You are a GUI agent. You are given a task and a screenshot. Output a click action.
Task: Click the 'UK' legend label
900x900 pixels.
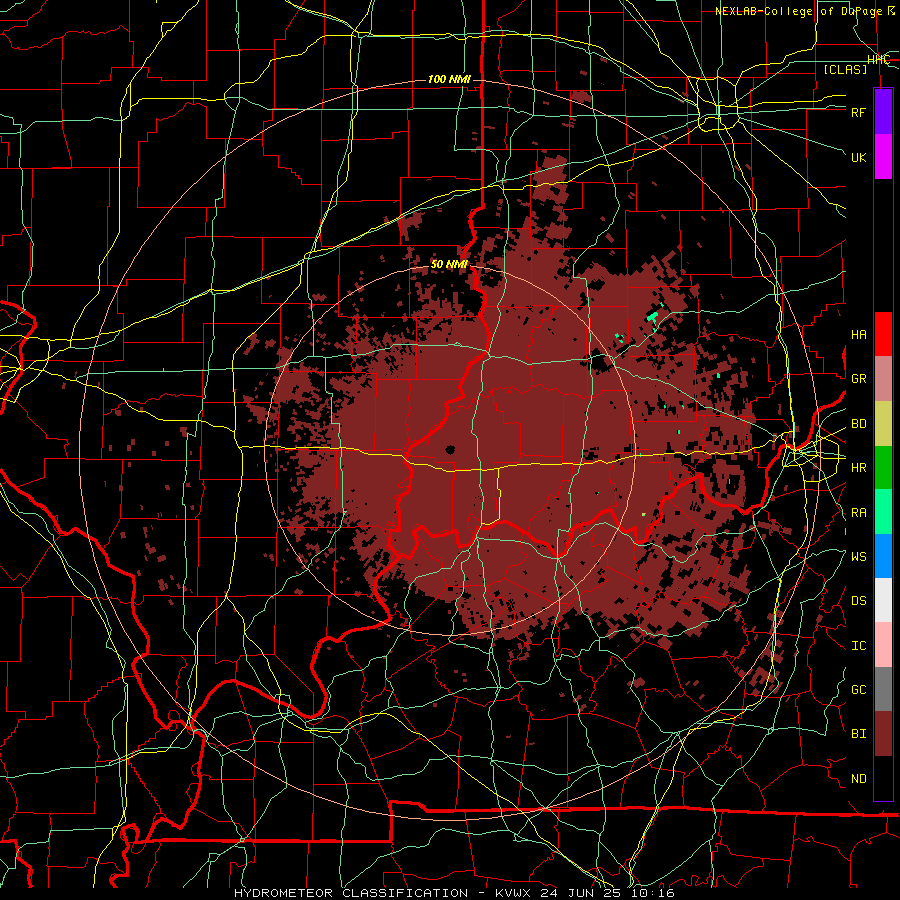[859, 157]
